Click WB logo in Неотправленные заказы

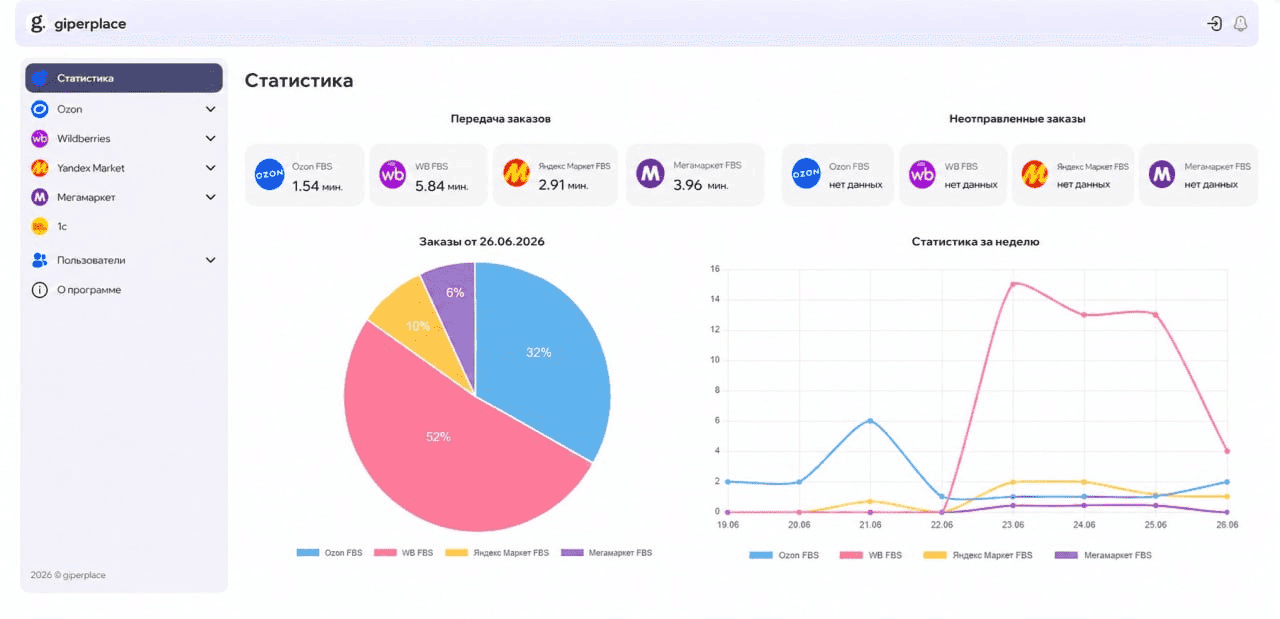[922, 175]
